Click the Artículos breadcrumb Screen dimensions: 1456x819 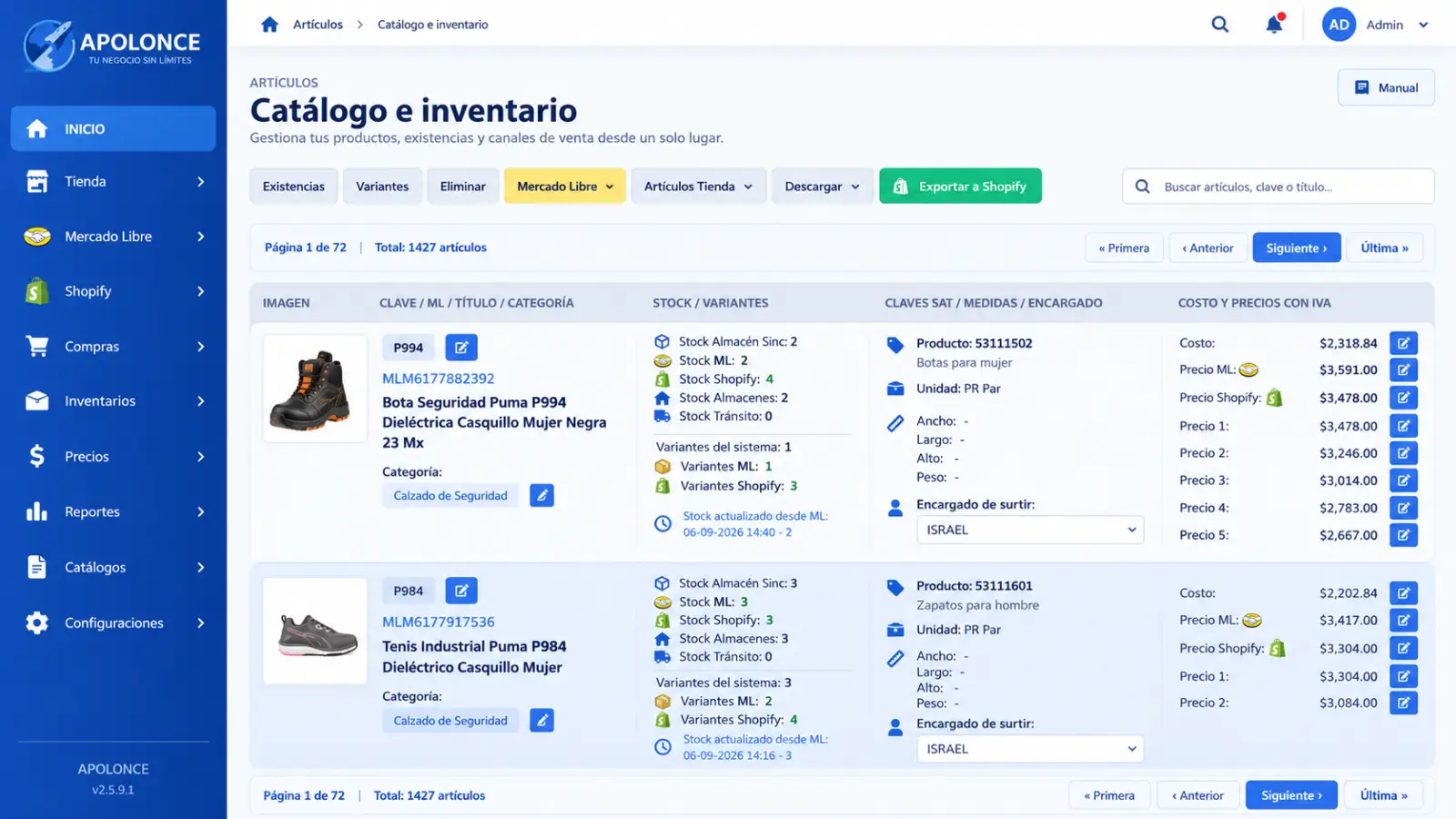[318, 25]
